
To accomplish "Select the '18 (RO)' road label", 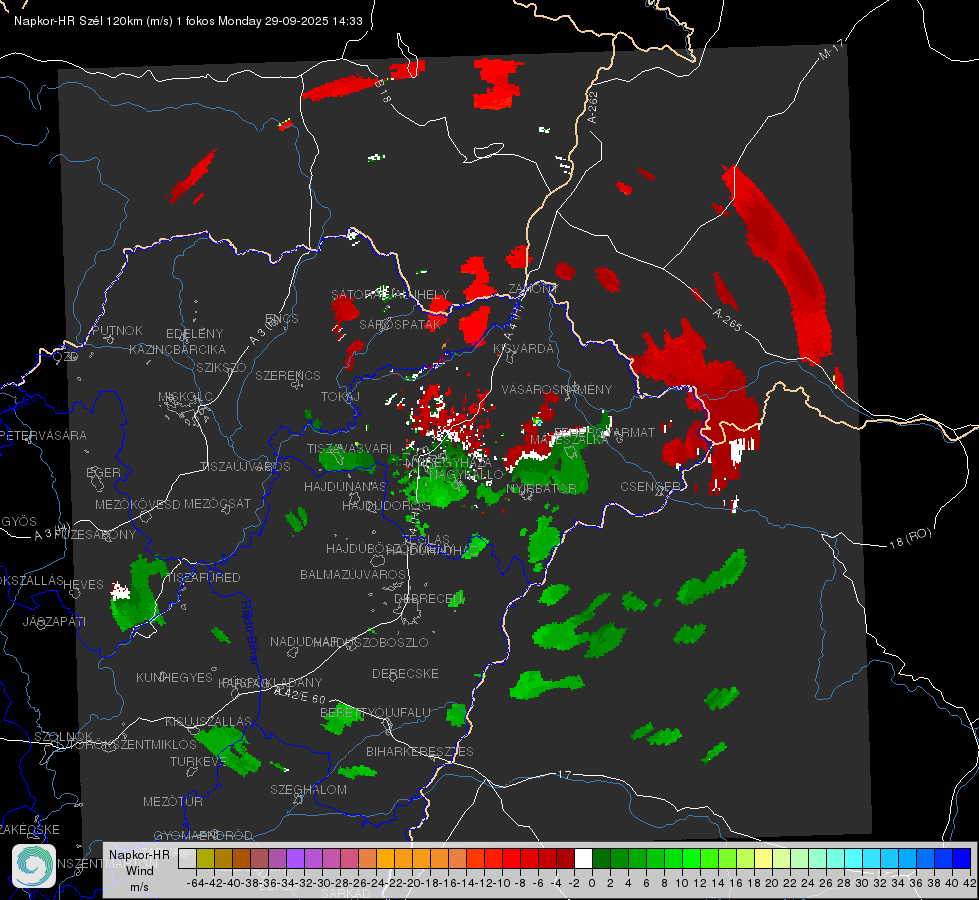I will [910, 538].
